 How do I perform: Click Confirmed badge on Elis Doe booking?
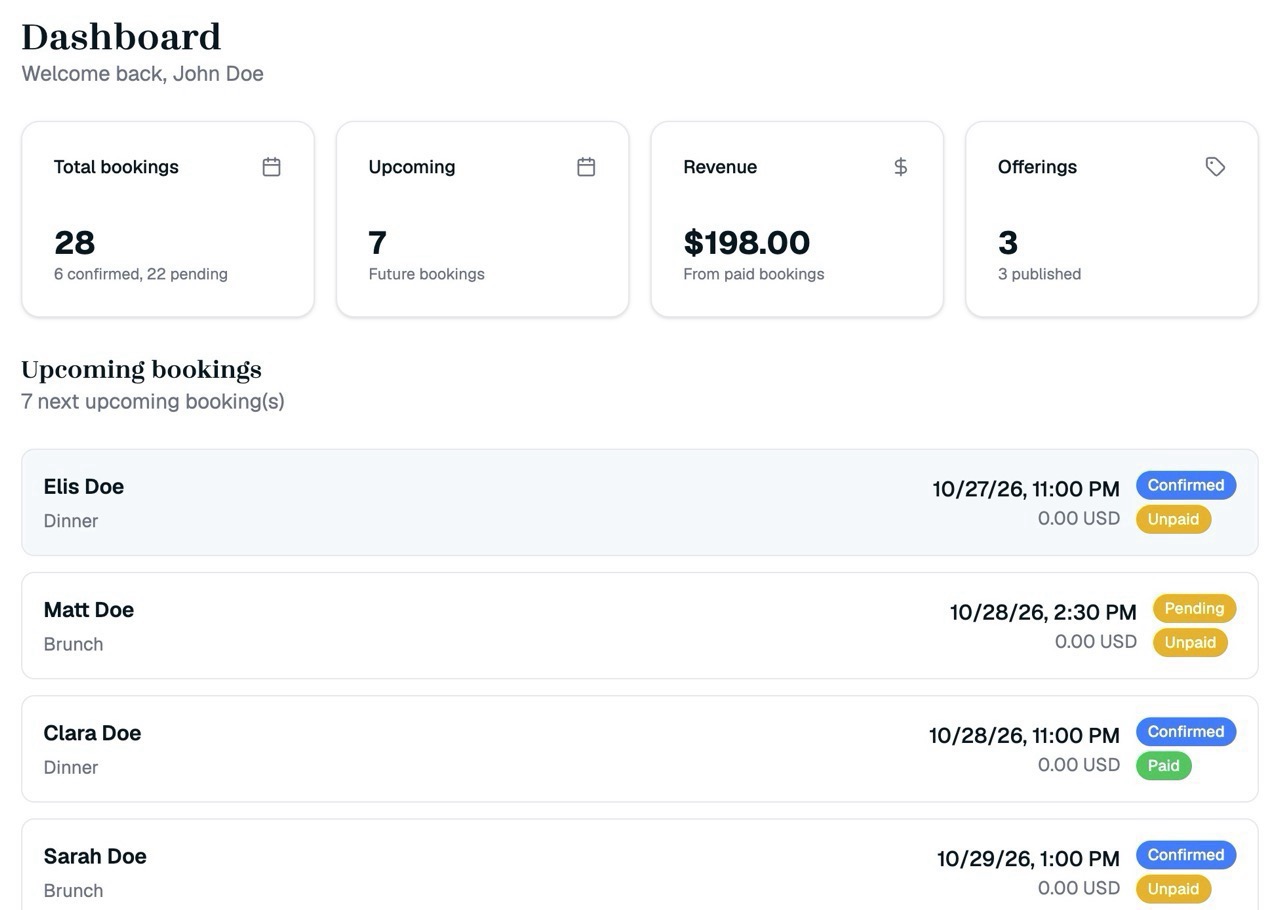coord(1186,485)
